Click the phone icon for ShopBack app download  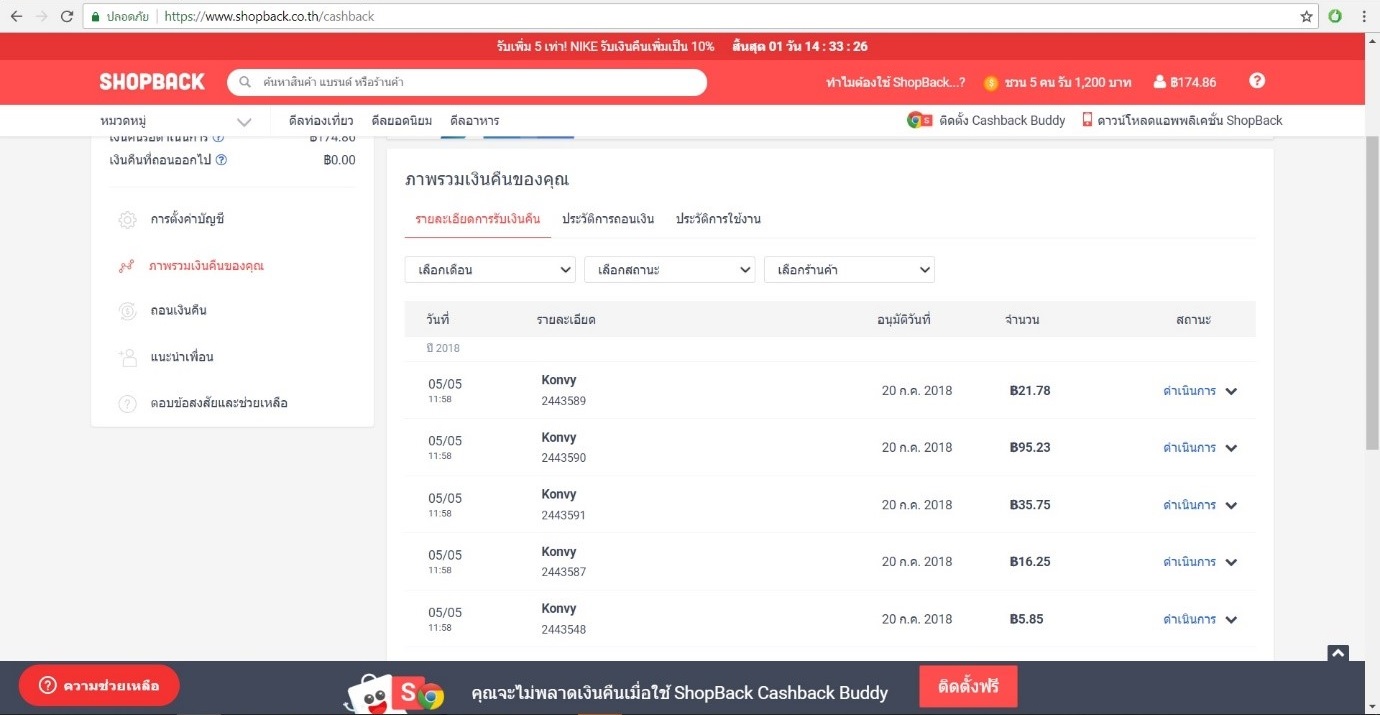tap(1087, 120)
